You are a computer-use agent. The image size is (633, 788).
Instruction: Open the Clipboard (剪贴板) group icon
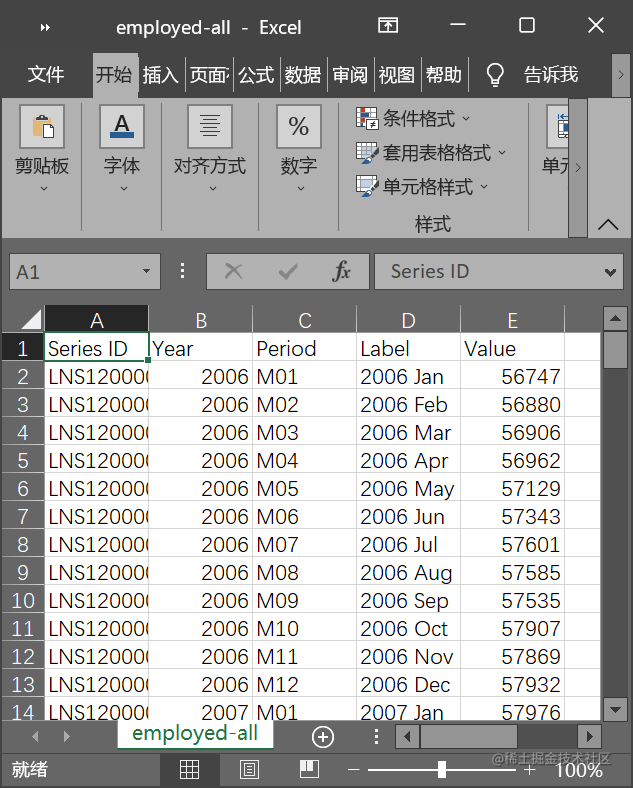[x=42, y=126]
